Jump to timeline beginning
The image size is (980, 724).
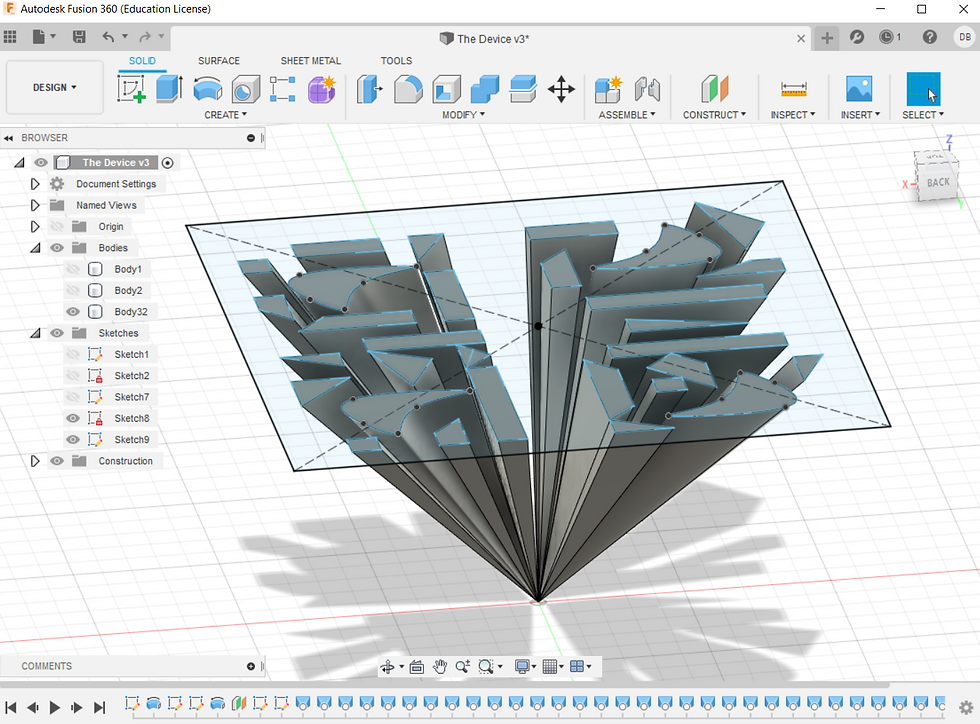(11, 707)
